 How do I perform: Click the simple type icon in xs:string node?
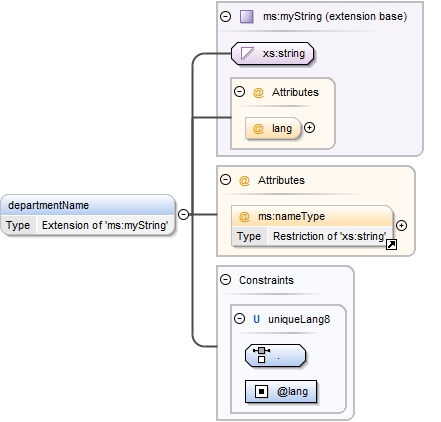point(247,53)
